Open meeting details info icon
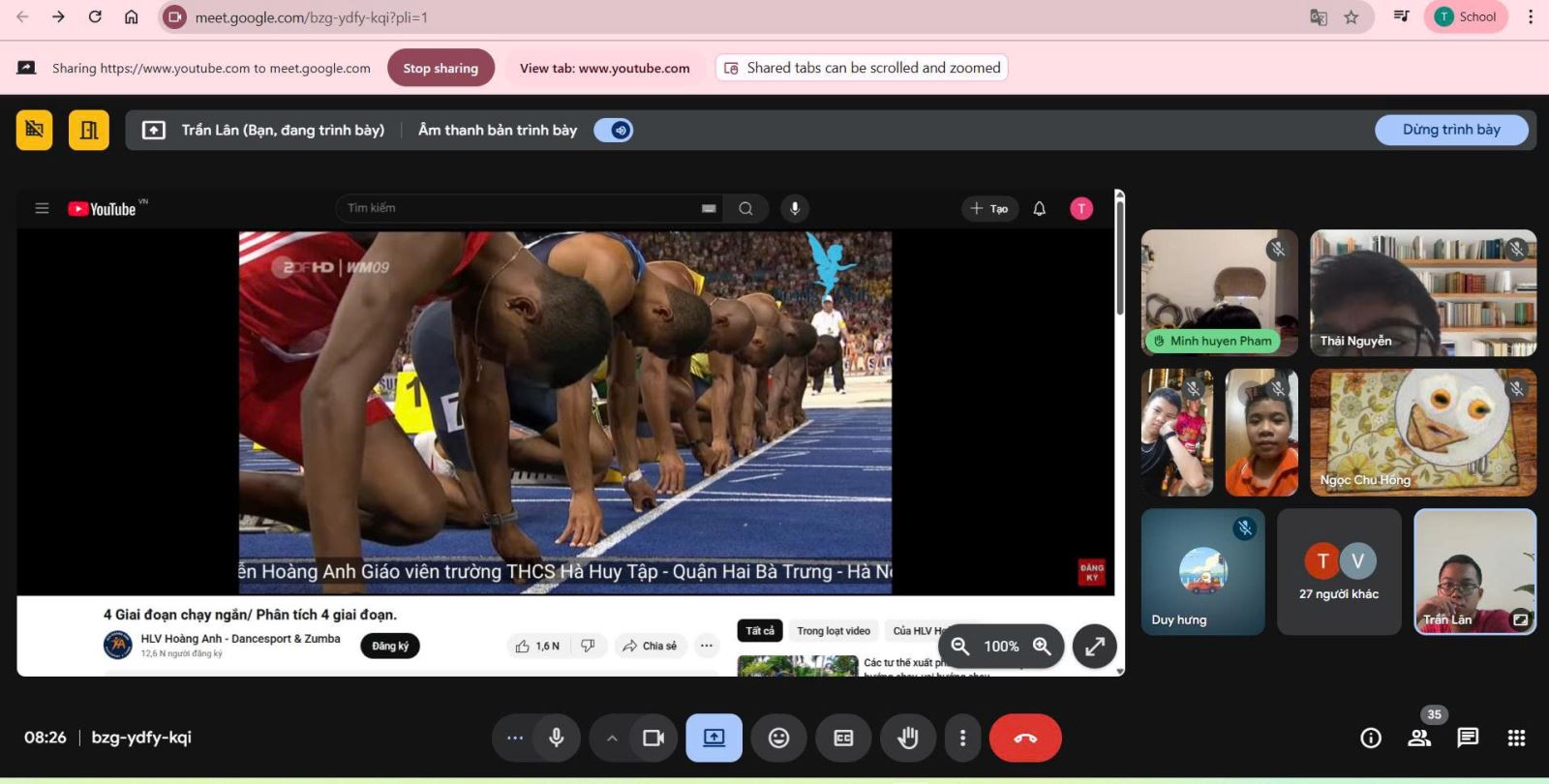The width and height of the screenshot is (1549, 784). (1371, 739)
